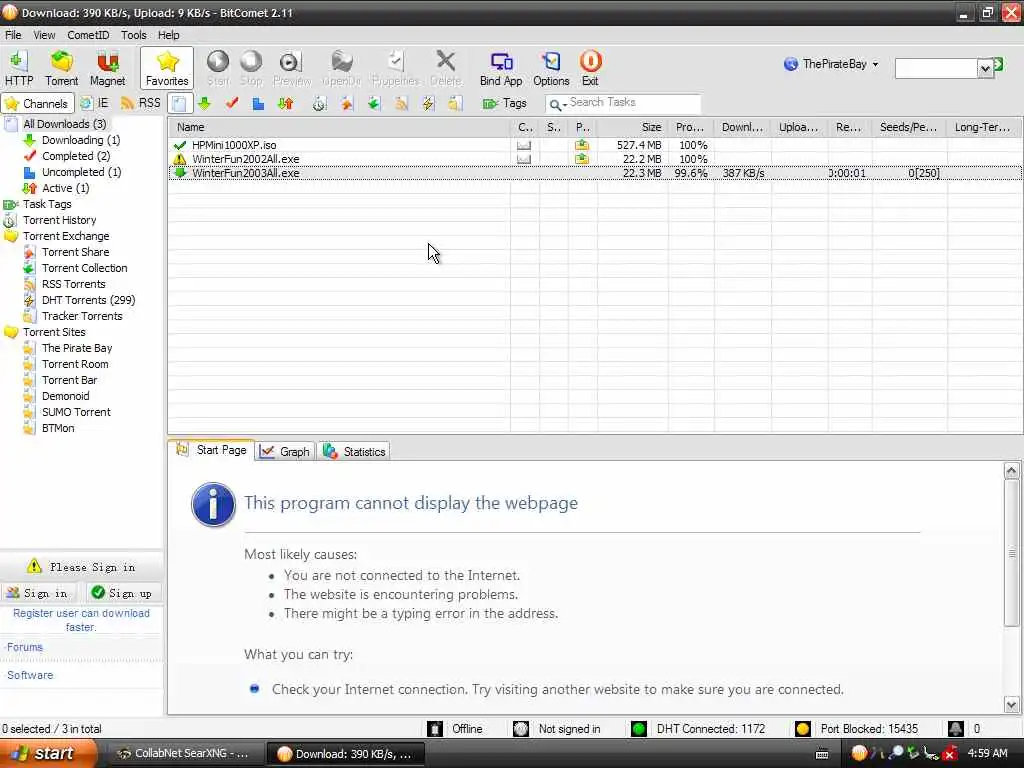Sort tasks by the Name column header
This screenshot has width=1024, height=768.
coord(339,127)
